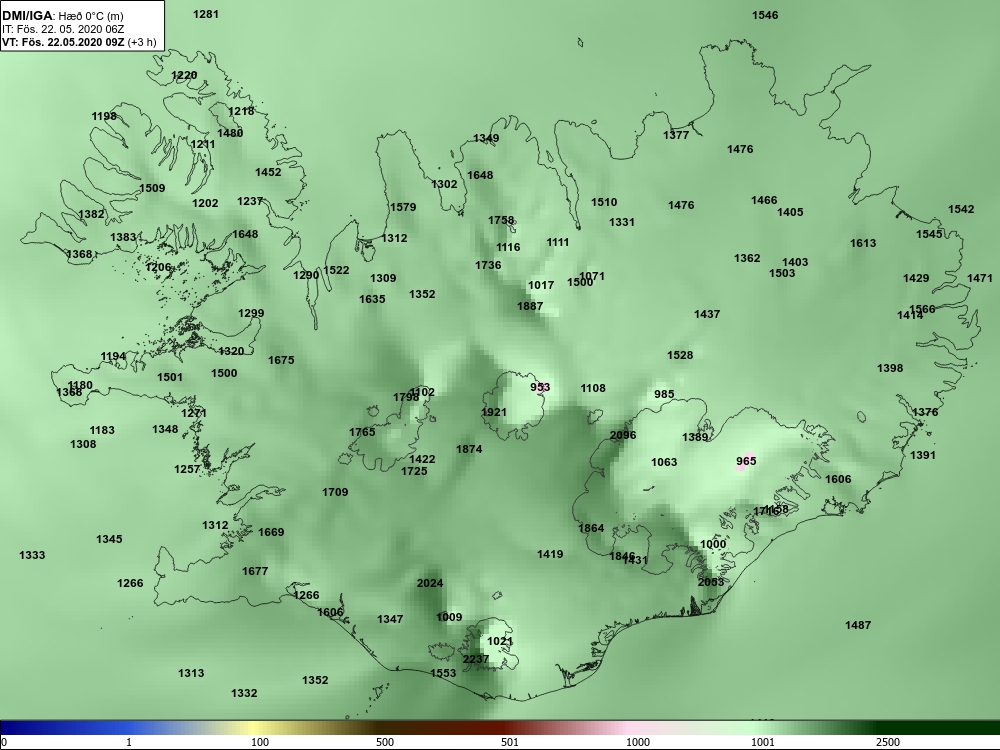Click the map value 1542 off the east coast

coord(960,209)
